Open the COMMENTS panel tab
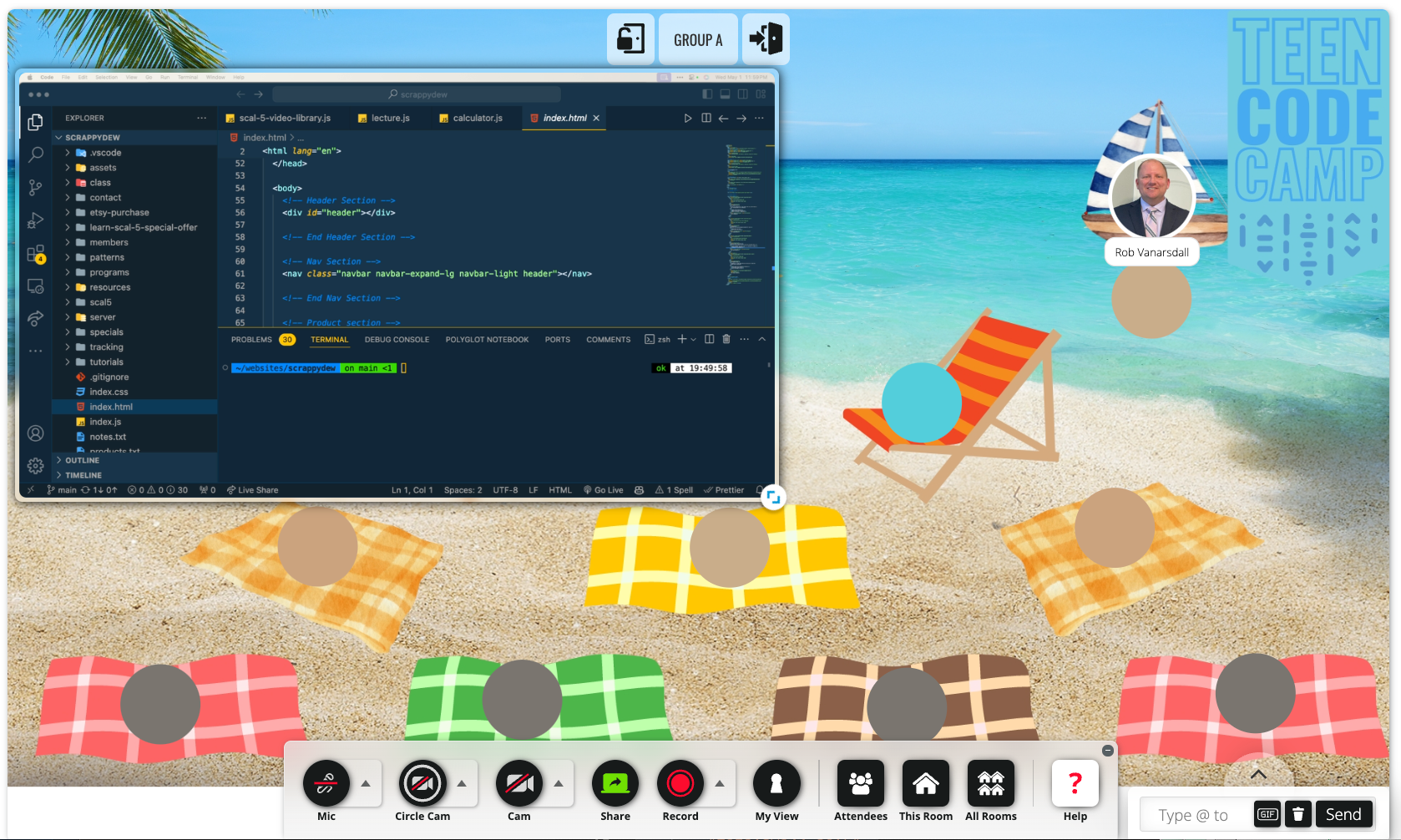The image size is (1401, 840). click(609, 340)
